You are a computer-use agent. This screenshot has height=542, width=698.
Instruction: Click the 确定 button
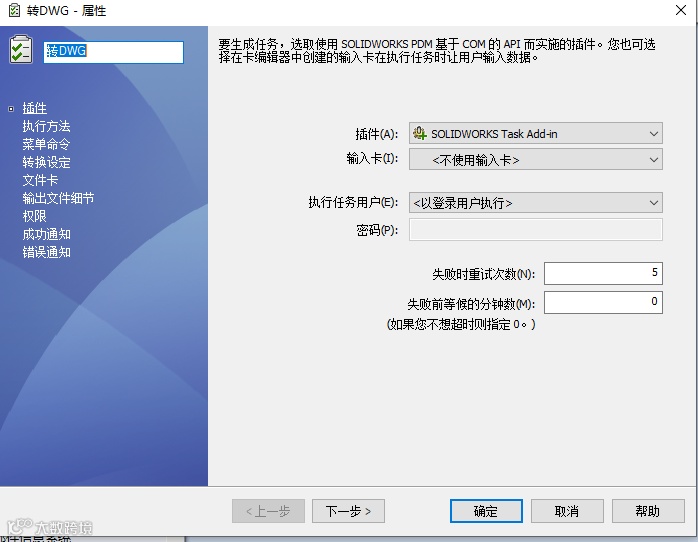(x=486, y=511)
